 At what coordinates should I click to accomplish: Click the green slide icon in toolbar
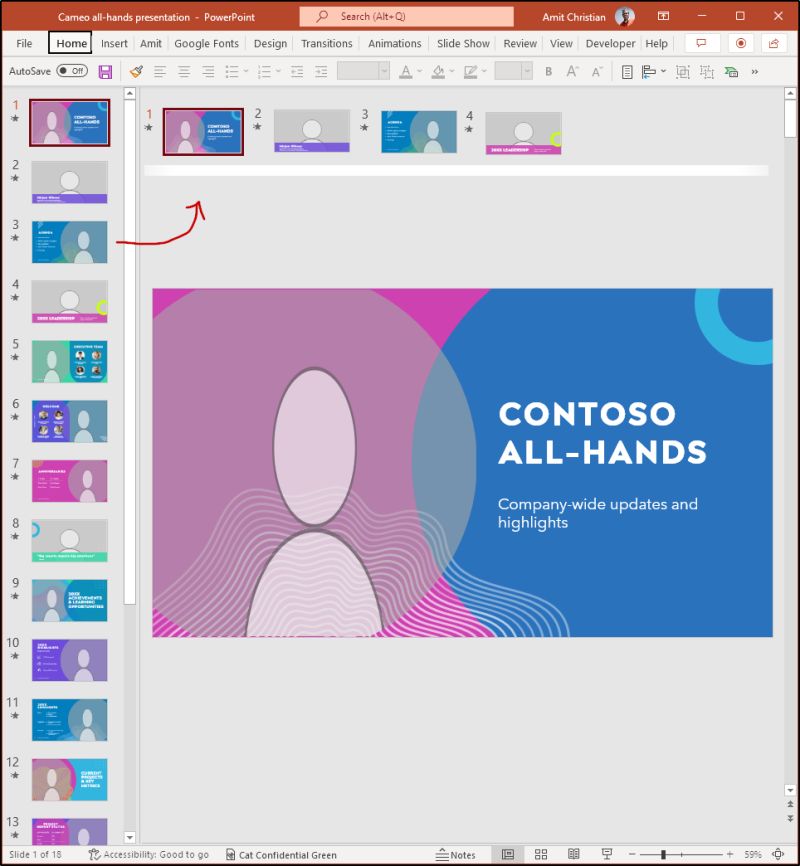[x=731, y=72]
